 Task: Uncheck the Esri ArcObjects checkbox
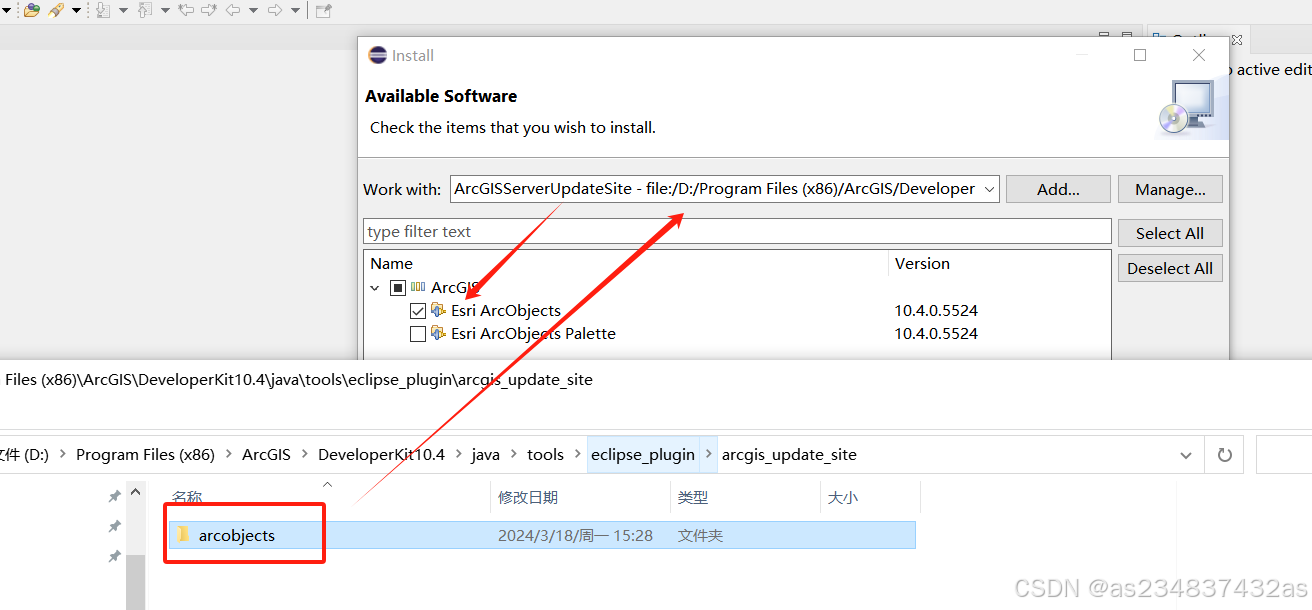[x=417, y=310]
